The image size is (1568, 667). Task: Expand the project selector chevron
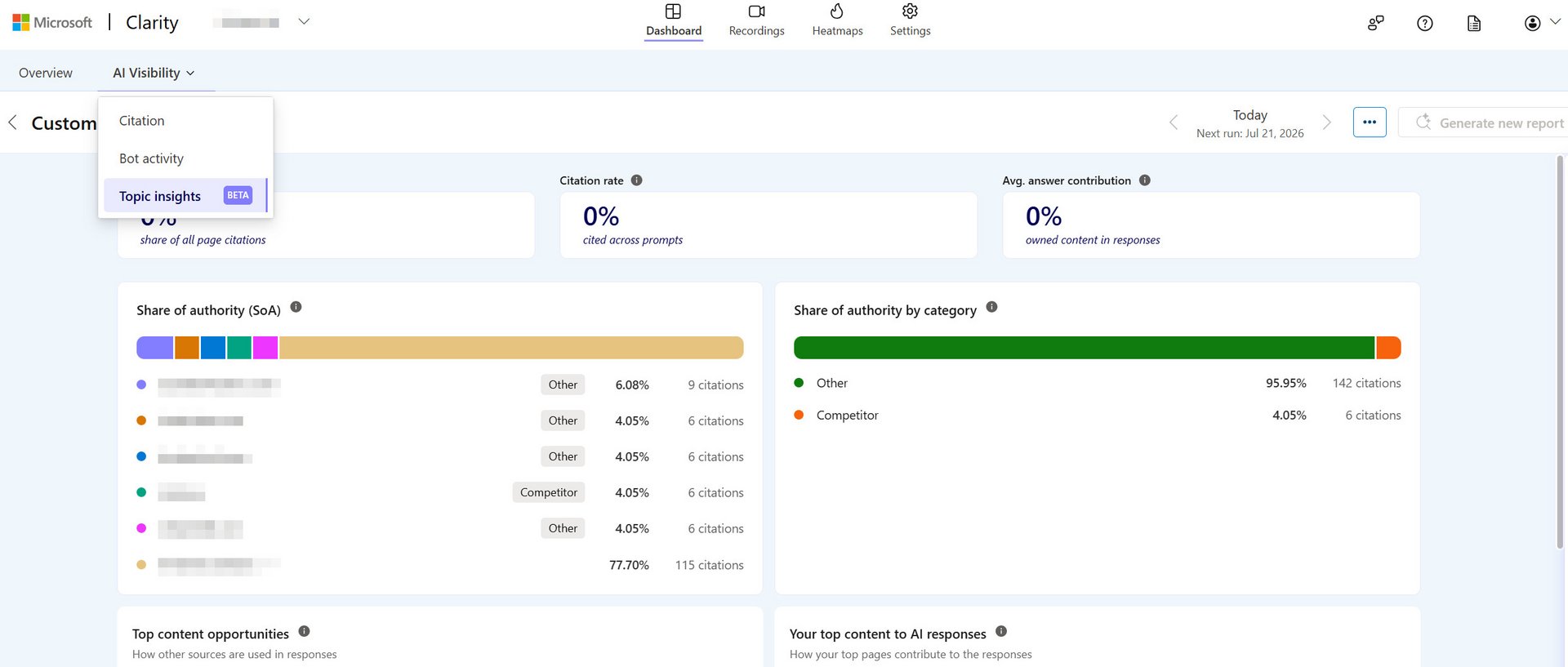(304, 22)
